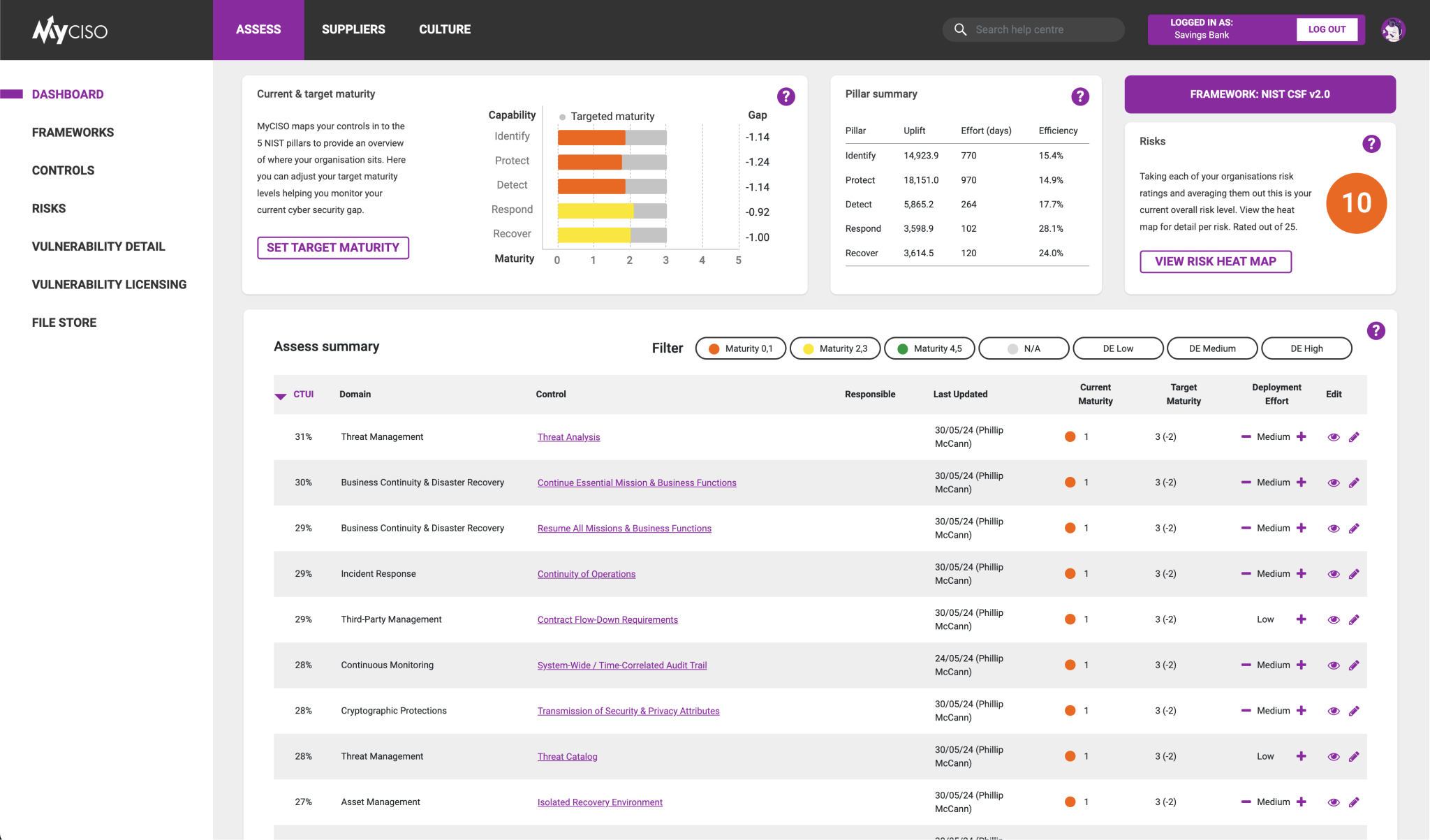
Task: Toggle the DE Low filter
Action: (x=1118, y=348)
